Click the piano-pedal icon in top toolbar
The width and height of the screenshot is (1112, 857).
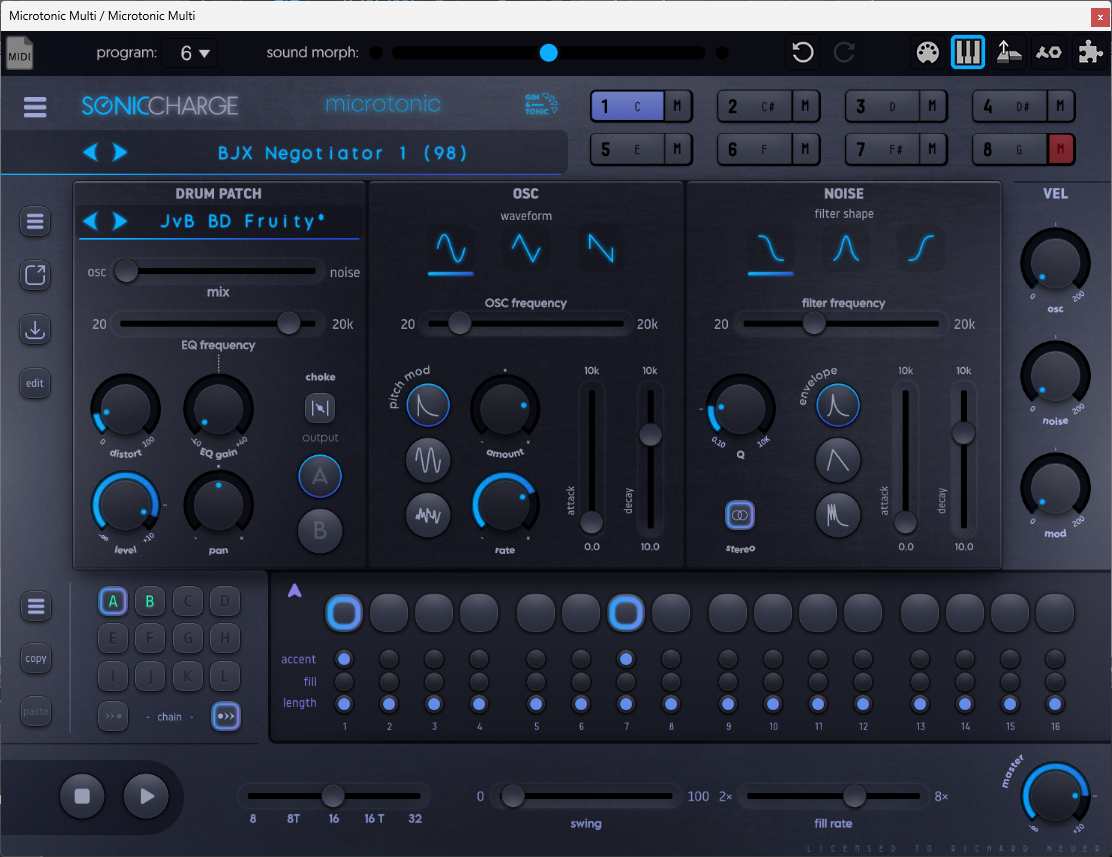[1008, 52]
